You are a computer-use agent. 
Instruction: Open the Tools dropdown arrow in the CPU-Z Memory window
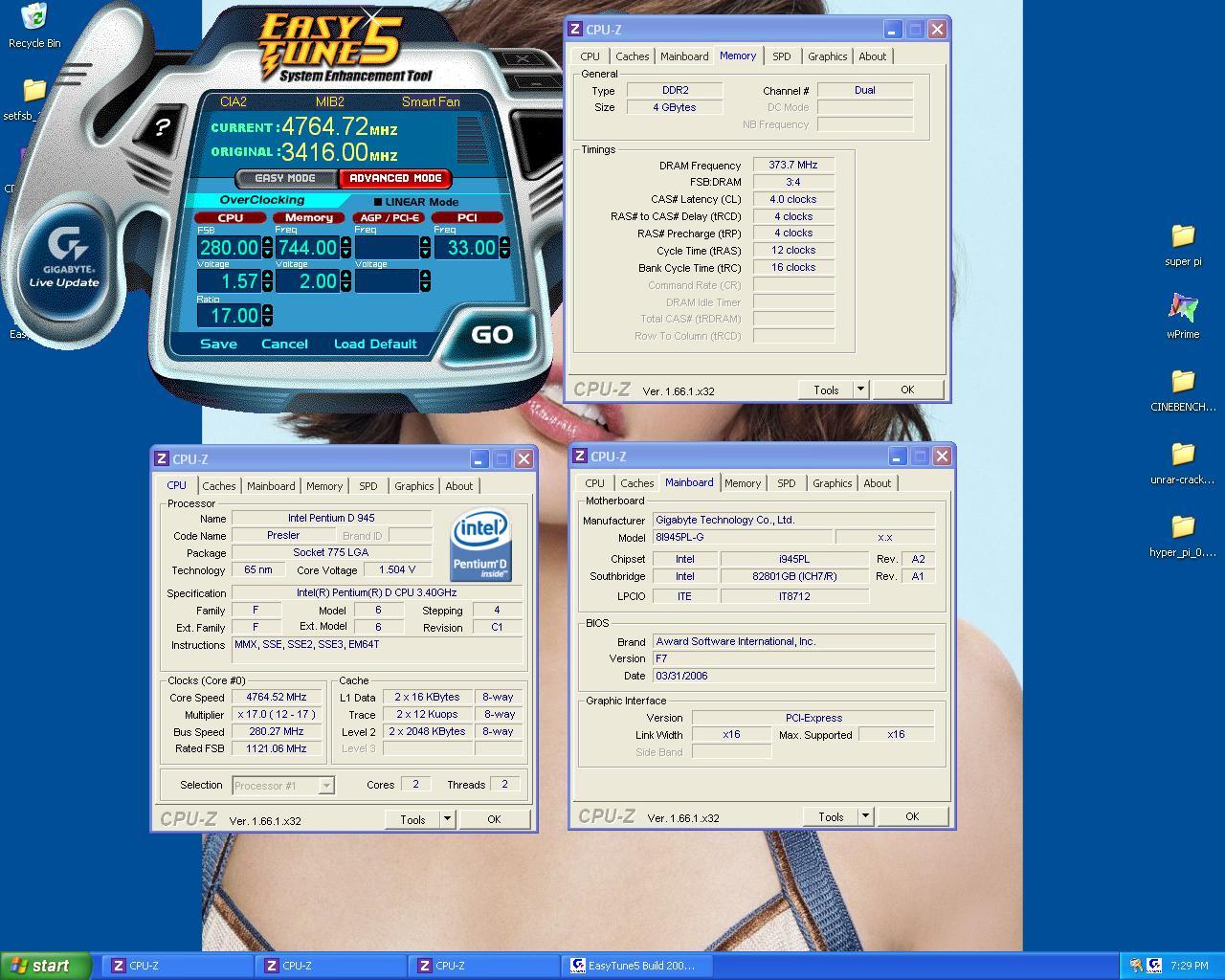pos(860,390)
